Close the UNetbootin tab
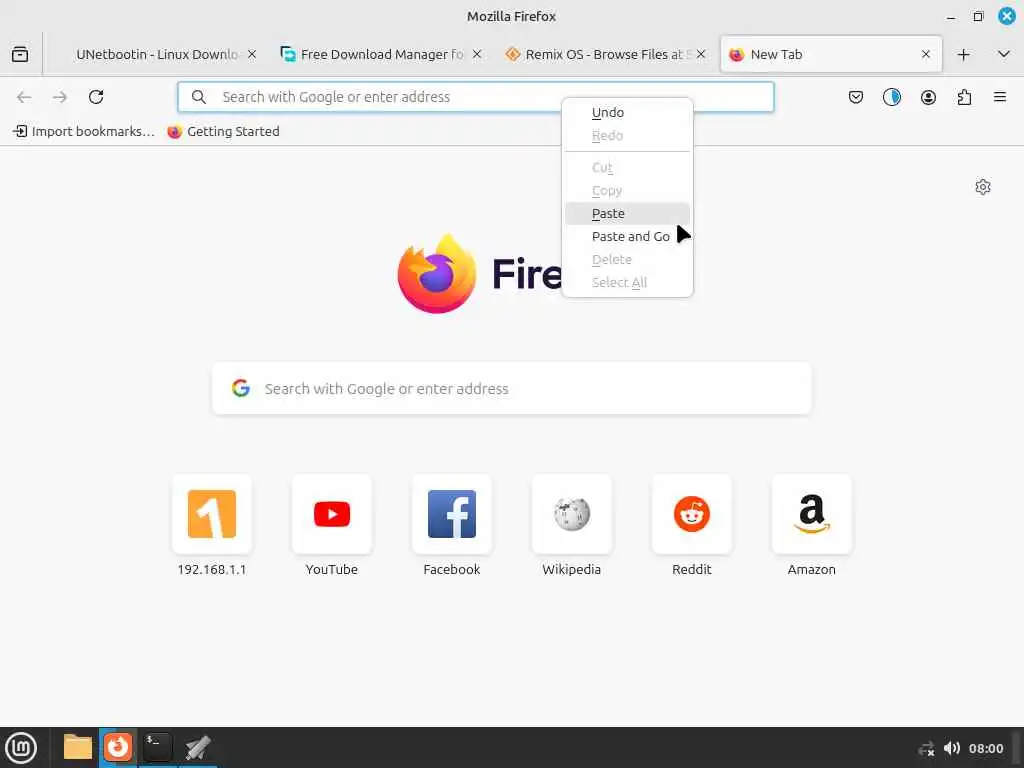The width and height of the screenshot is (1024, 768). tap(252, 54)
